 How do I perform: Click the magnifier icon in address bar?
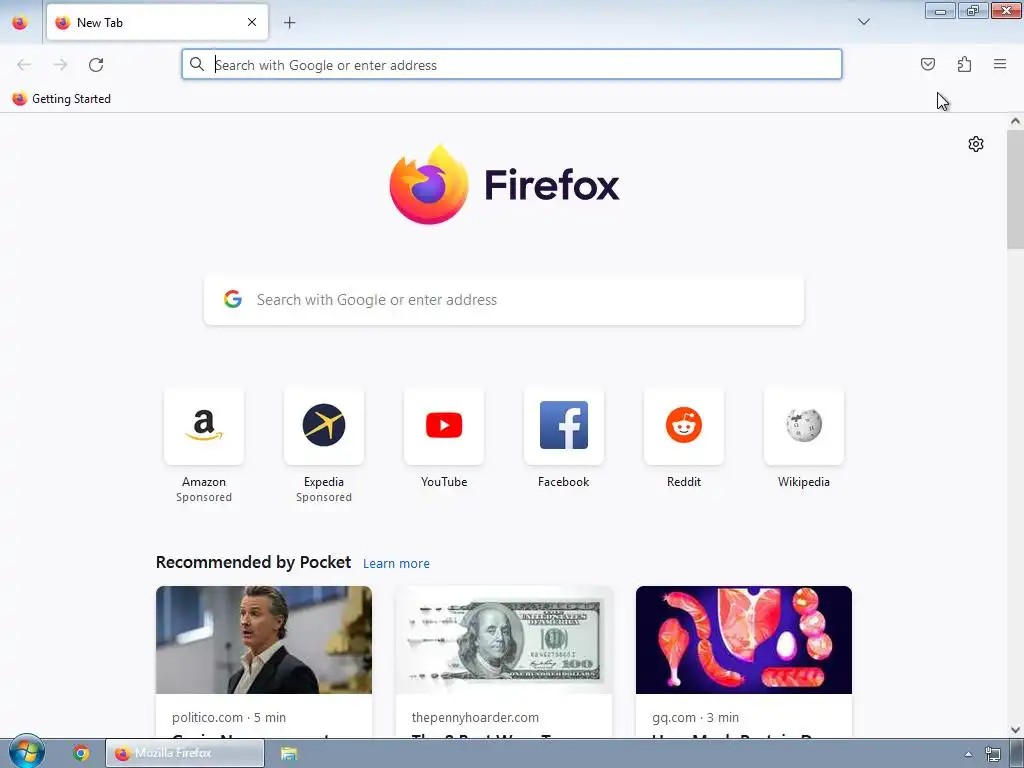(197, 64)
